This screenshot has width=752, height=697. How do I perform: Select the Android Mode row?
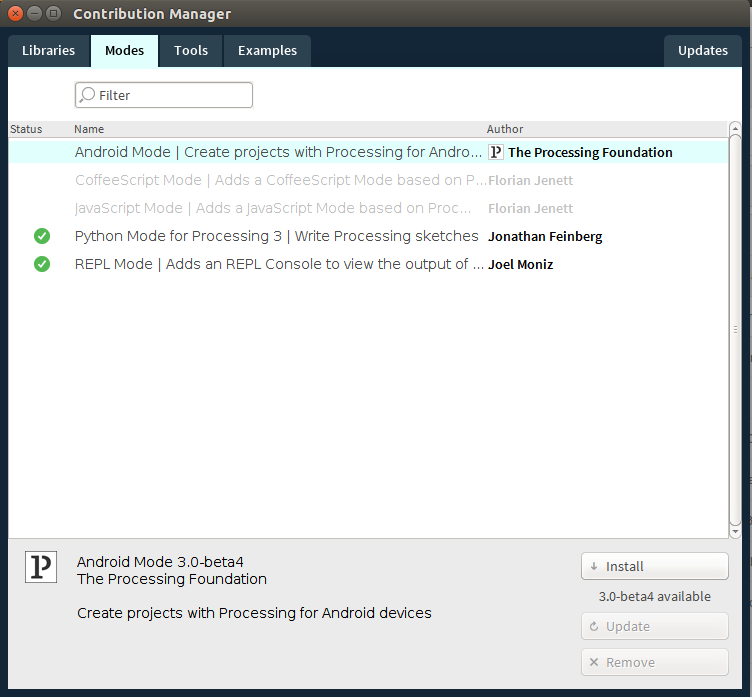[x=368, y=152]
